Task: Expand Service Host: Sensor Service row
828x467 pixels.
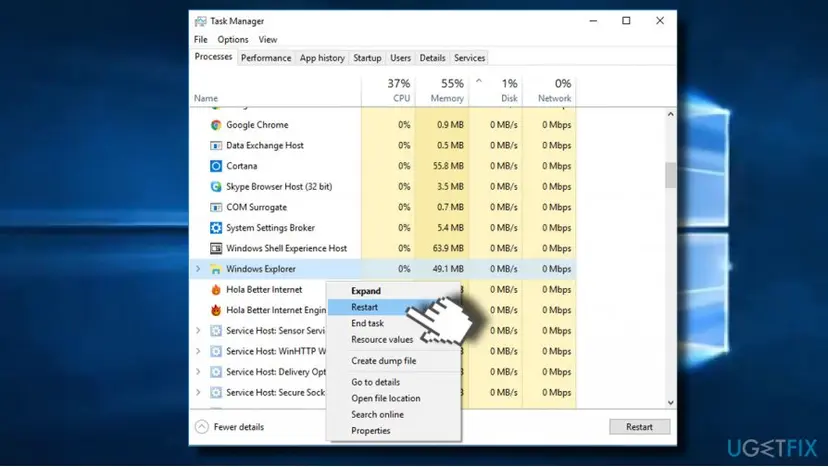Action: tap(198, 331)
